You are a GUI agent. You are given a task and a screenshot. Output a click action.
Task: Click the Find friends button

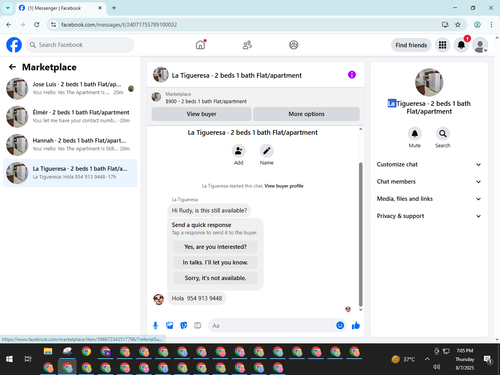411,45
